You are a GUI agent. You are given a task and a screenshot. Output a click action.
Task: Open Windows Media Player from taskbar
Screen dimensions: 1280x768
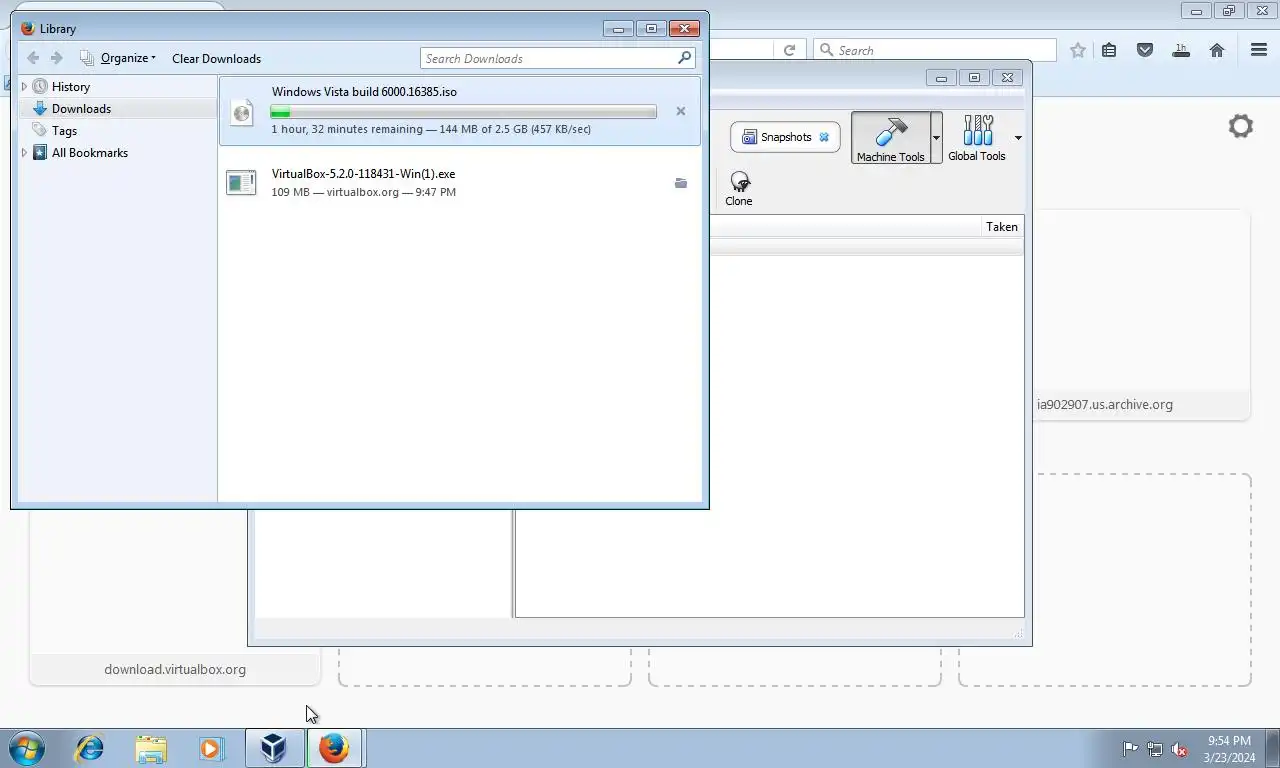coord(211,748)
